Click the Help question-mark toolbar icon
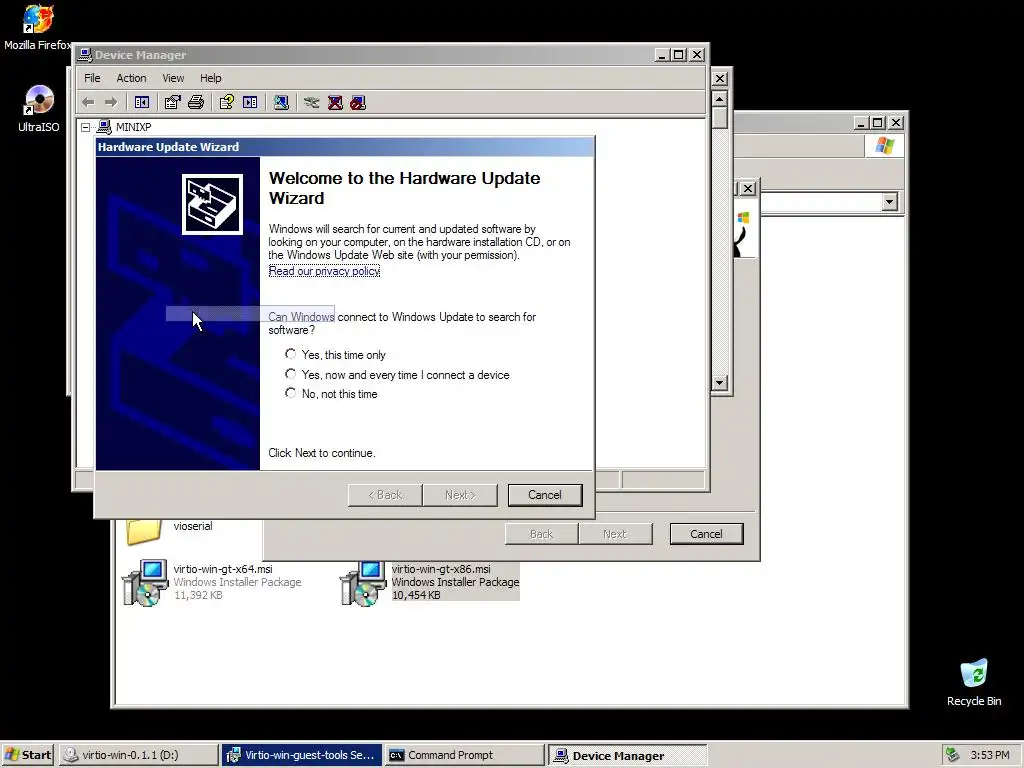Image resolution: width=1024 pixels, height=768 pixels. 227,103
